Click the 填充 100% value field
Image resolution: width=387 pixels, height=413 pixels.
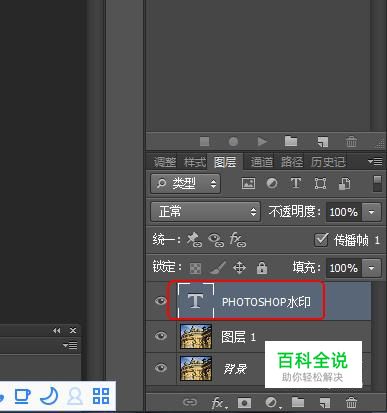343,268
